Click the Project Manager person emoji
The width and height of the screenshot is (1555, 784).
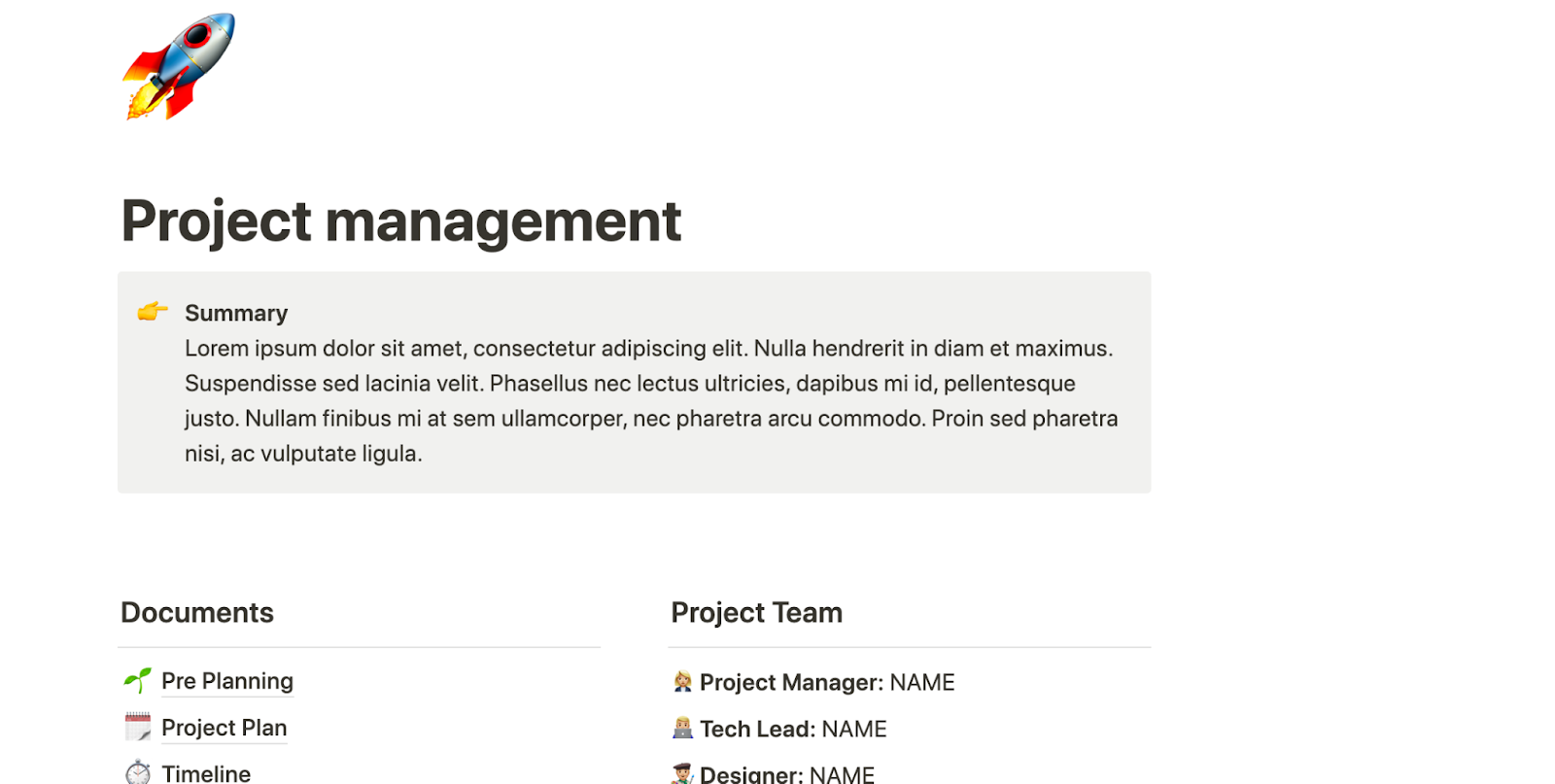682,682
